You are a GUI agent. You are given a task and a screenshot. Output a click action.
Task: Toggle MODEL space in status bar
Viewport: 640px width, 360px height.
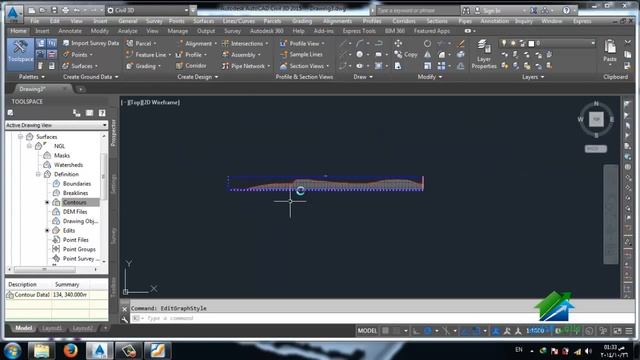pyautogui.click(x=367, y=331)
